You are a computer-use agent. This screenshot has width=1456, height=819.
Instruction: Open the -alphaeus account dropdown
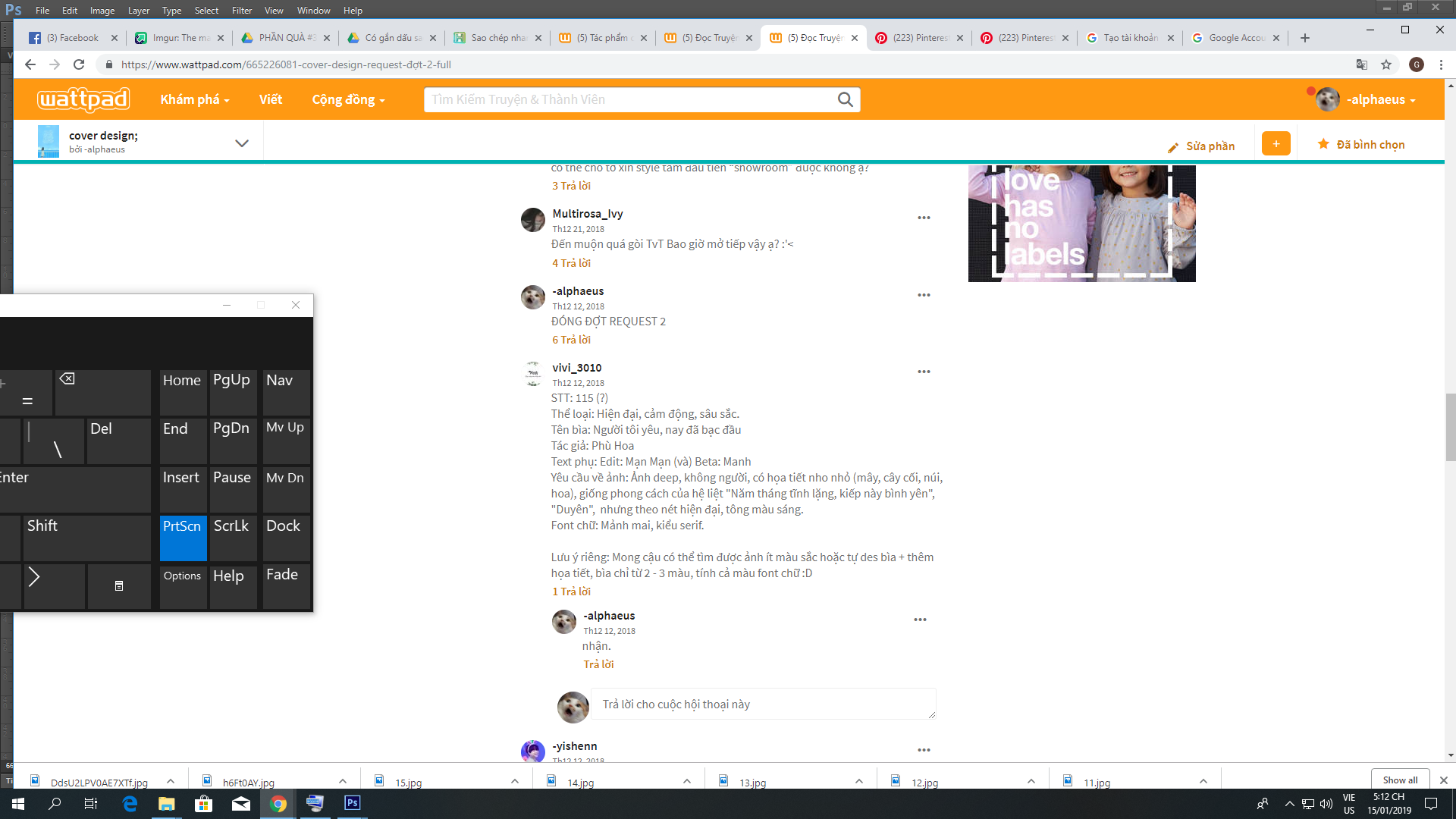click(1366, 99)
